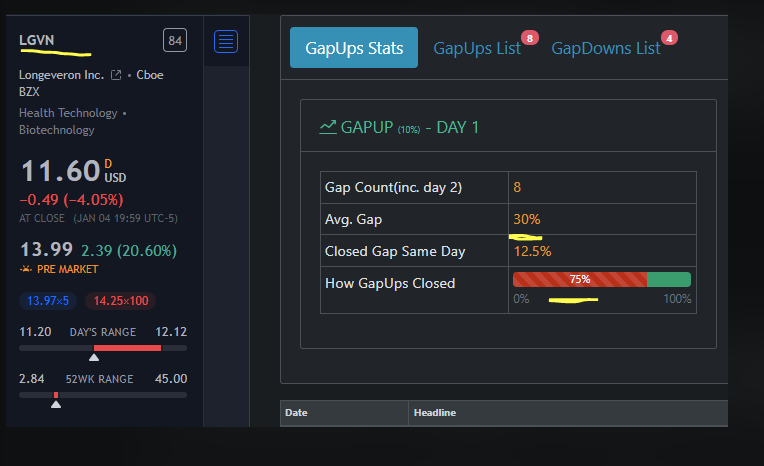Screen dimensions: 764x466
Task: Click the PRE MARKET label
Action: point(68,269)
